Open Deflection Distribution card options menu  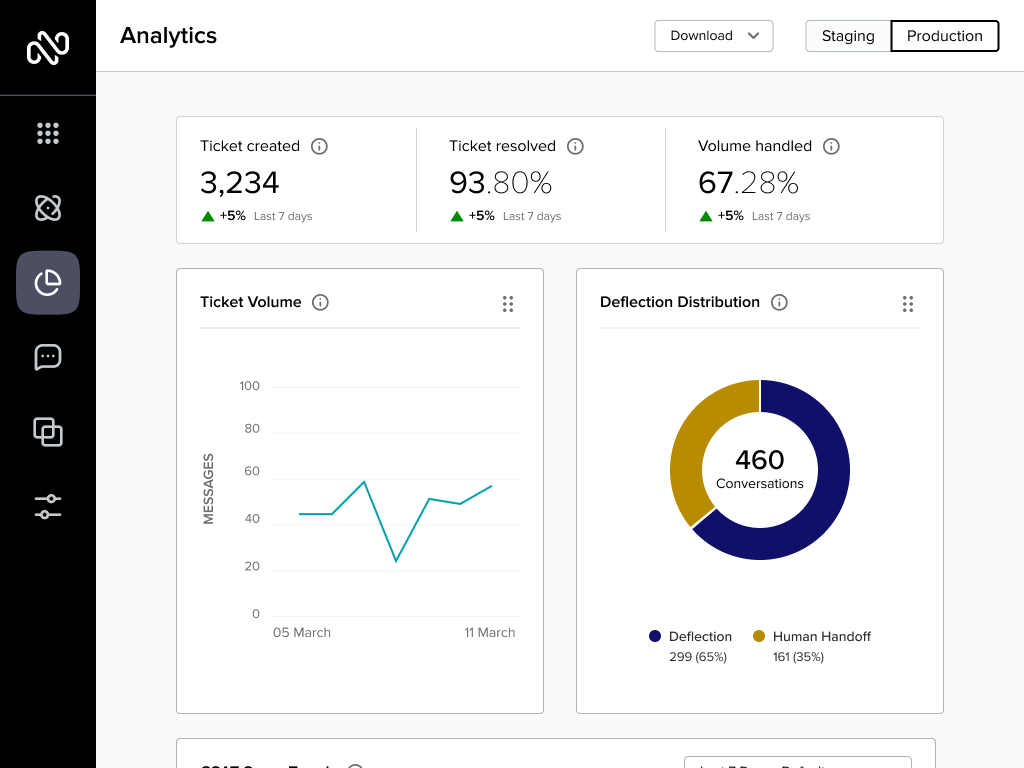pos(908,304)
